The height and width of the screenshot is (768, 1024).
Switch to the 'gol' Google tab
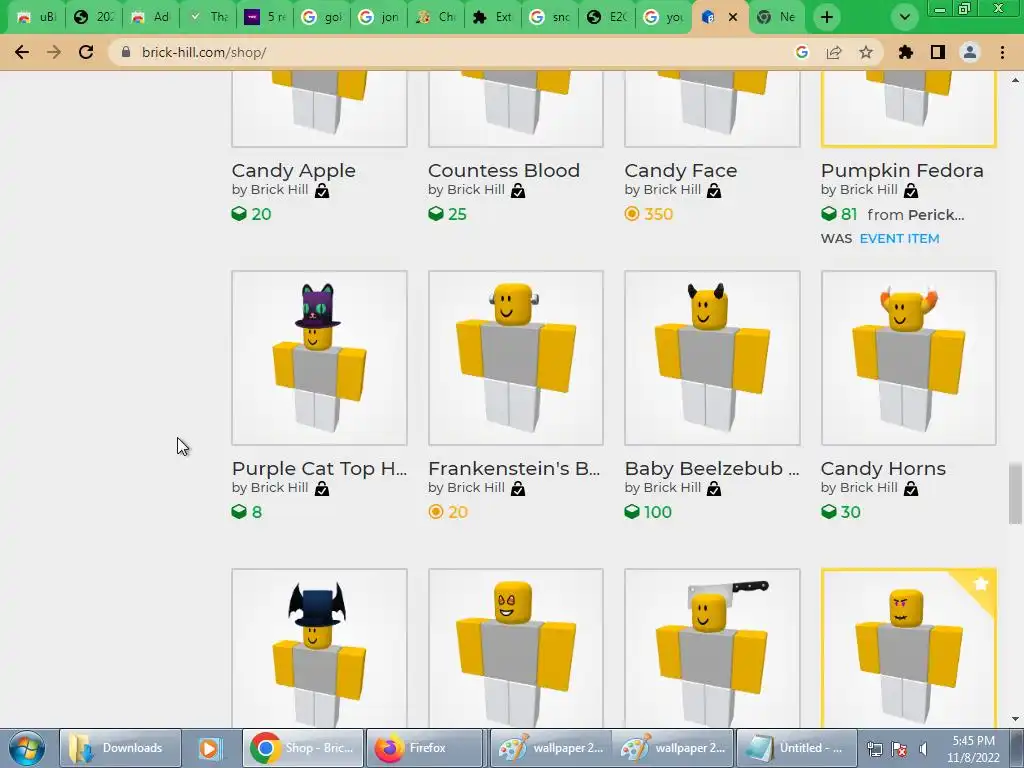point(321,17)
